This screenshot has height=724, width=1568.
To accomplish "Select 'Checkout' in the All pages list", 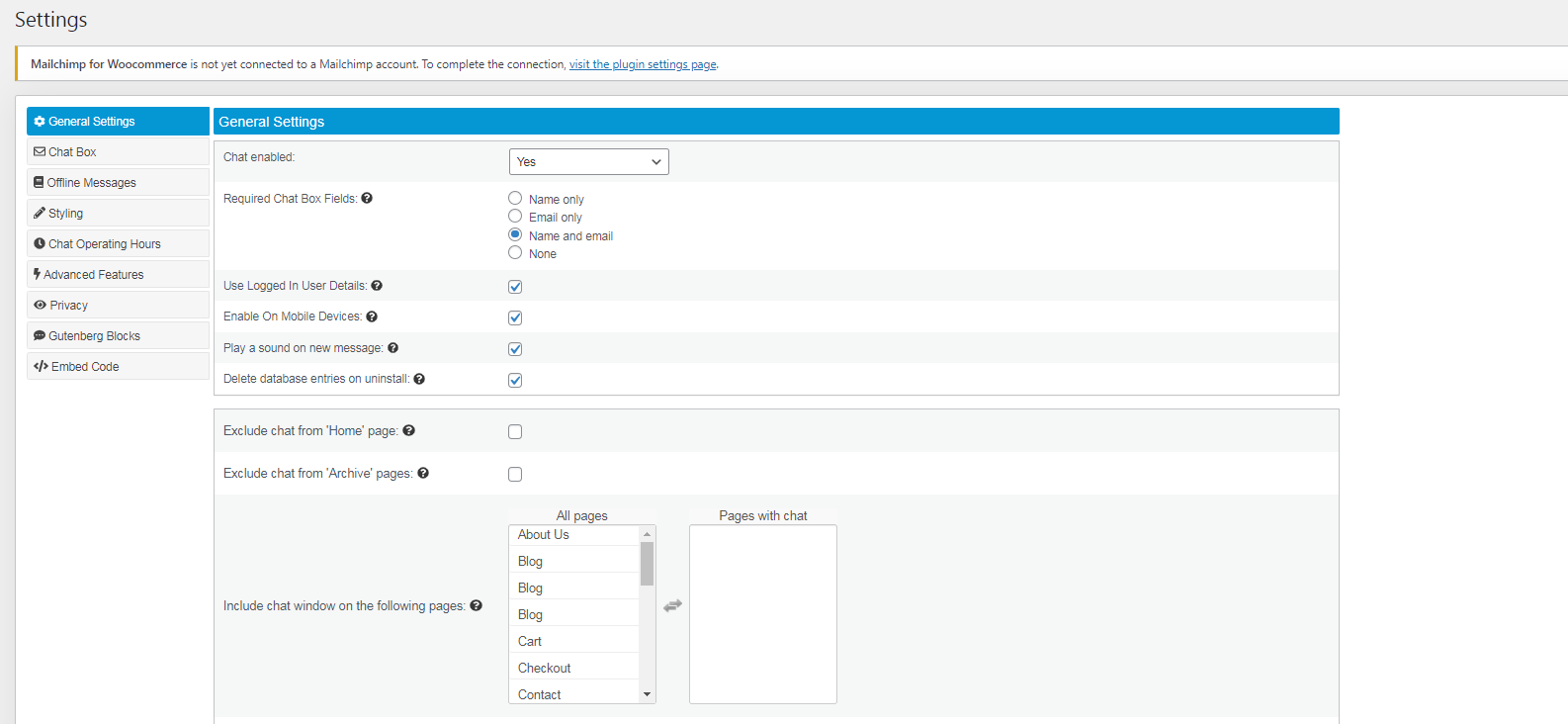I will tap(545, 669).
